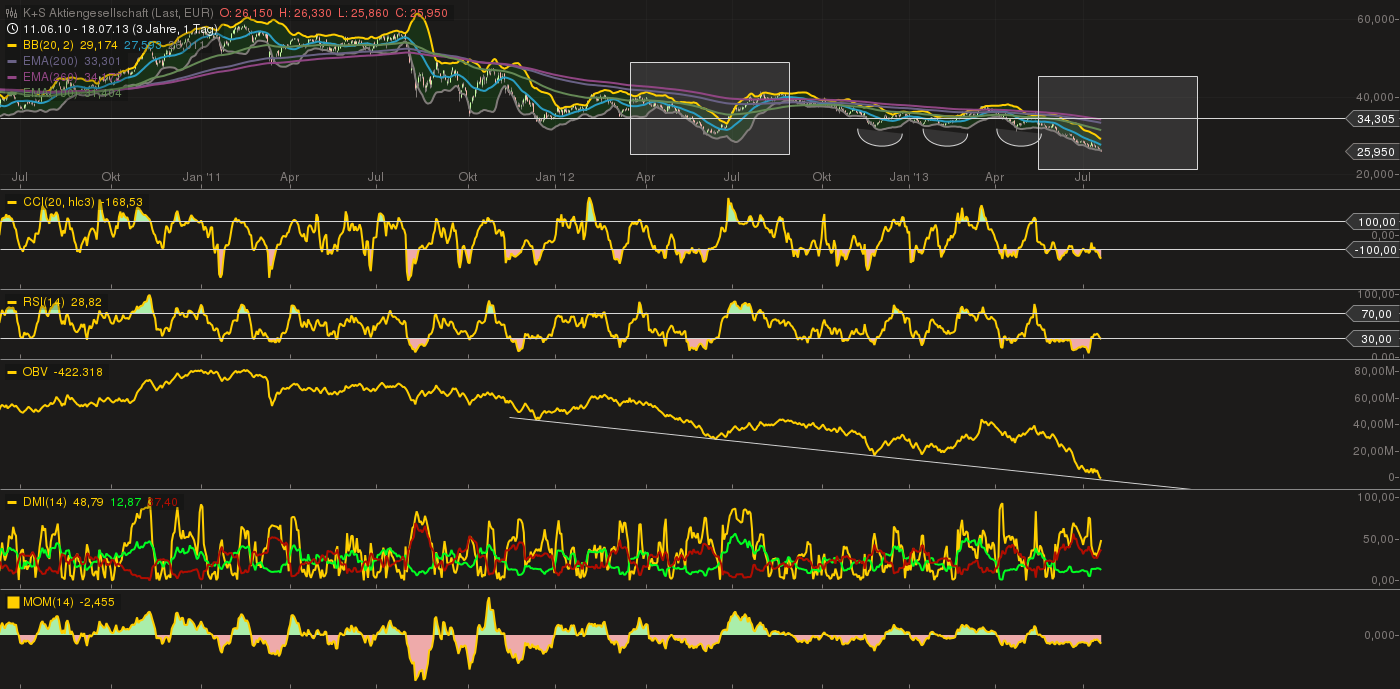The height and width of the screenshot is (689, 1400).
Task: Click the RSI 30,00 level marker
Action: tap(1375, 339)
